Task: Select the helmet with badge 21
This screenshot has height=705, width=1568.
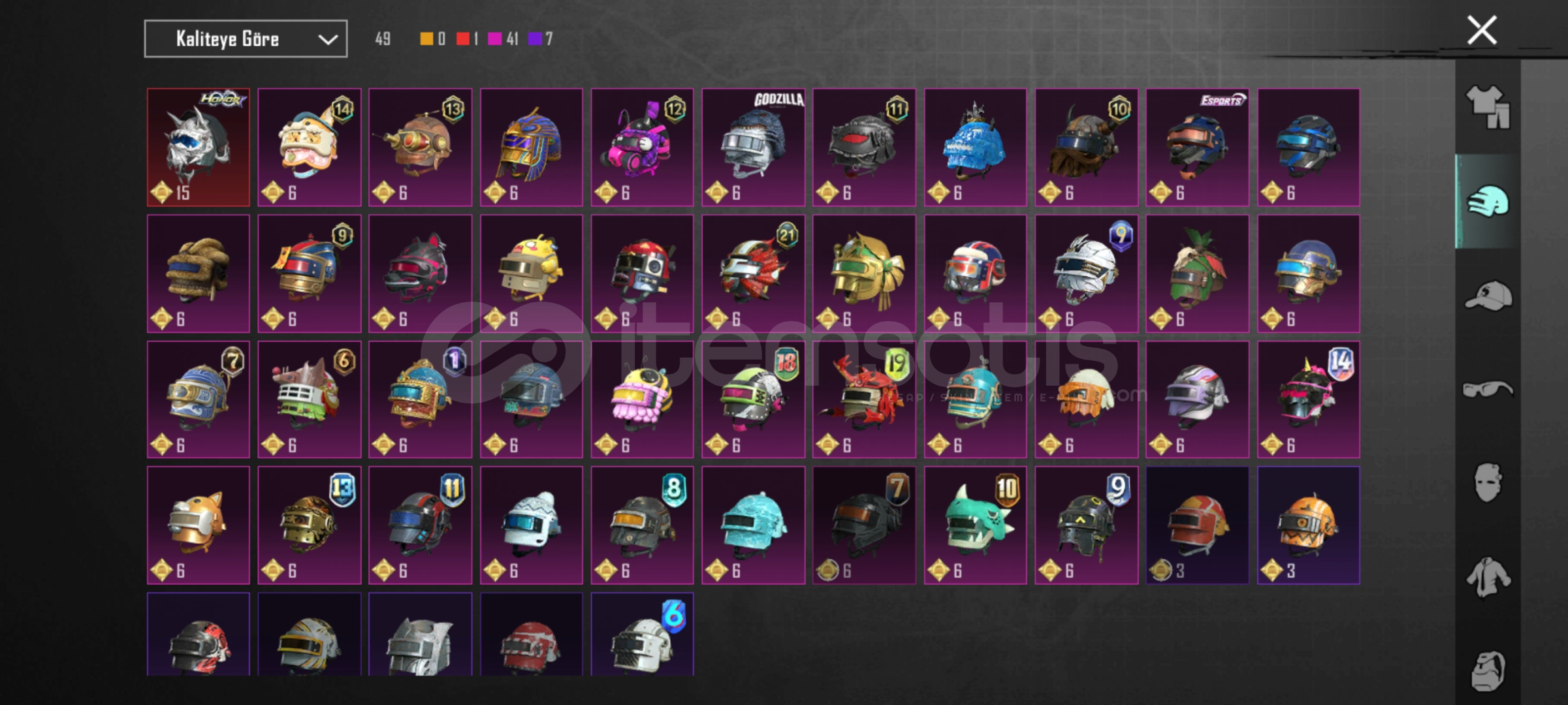Action: (754, 274)
